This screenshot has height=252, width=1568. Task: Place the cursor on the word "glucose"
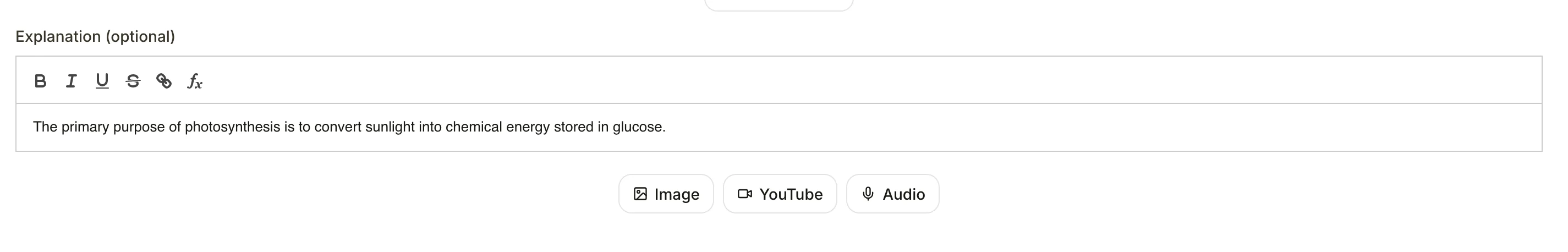(x=639, y=127)
